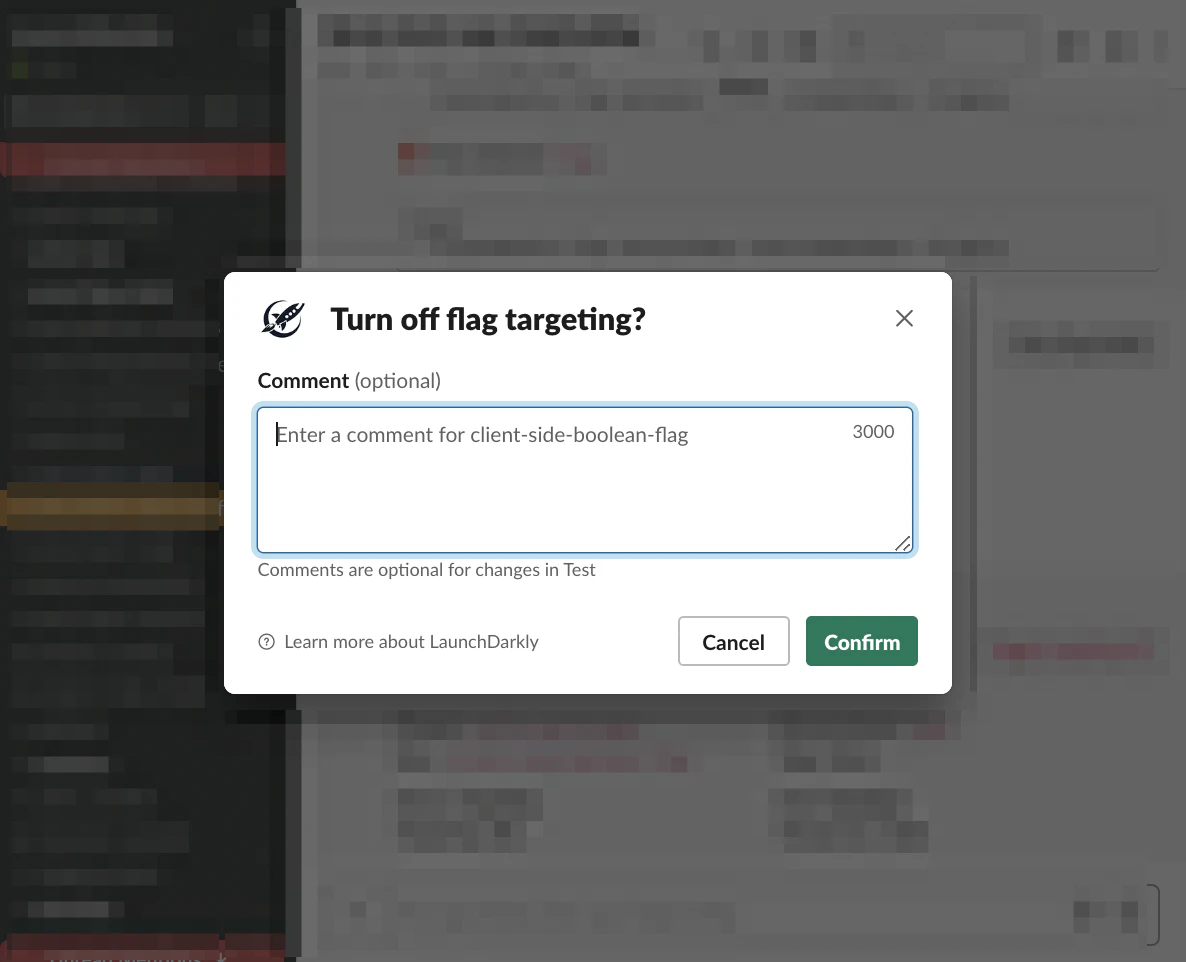Select the yellow highlighted sidebar row
The image size is (1186, 962).
click(x=112, y=506)
